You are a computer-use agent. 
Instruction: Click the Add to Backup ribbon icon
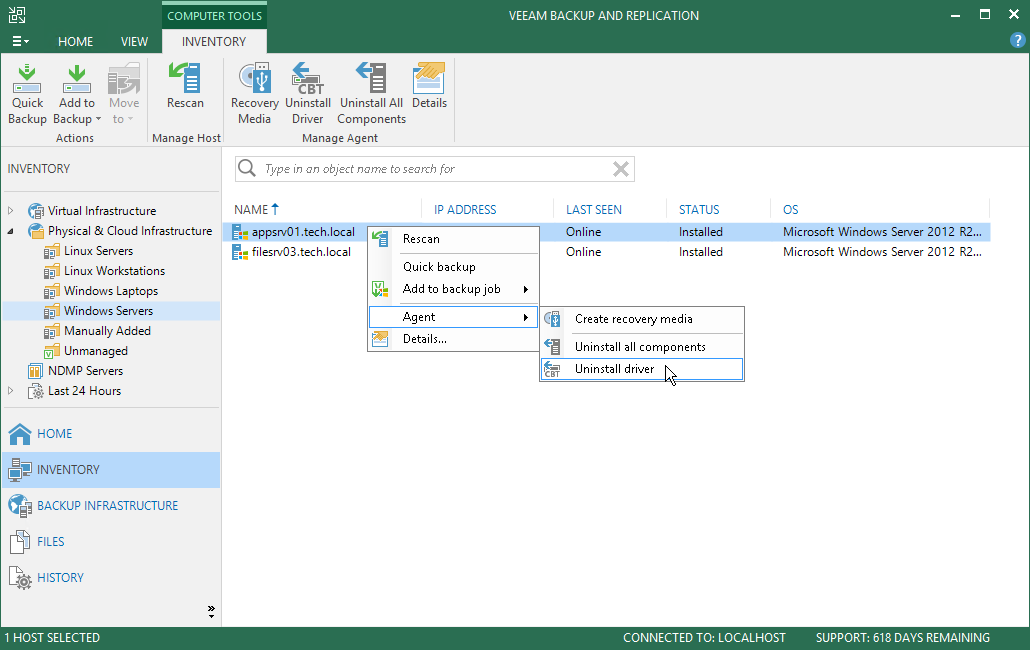[76, 79]
